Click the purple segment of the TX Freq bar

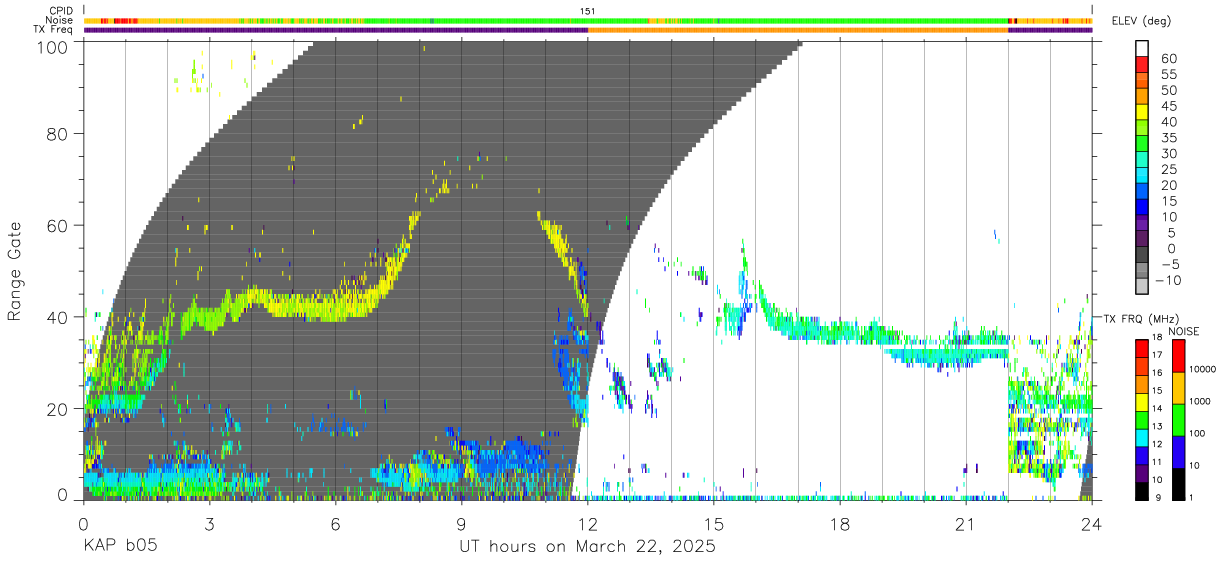click(336, 30)
